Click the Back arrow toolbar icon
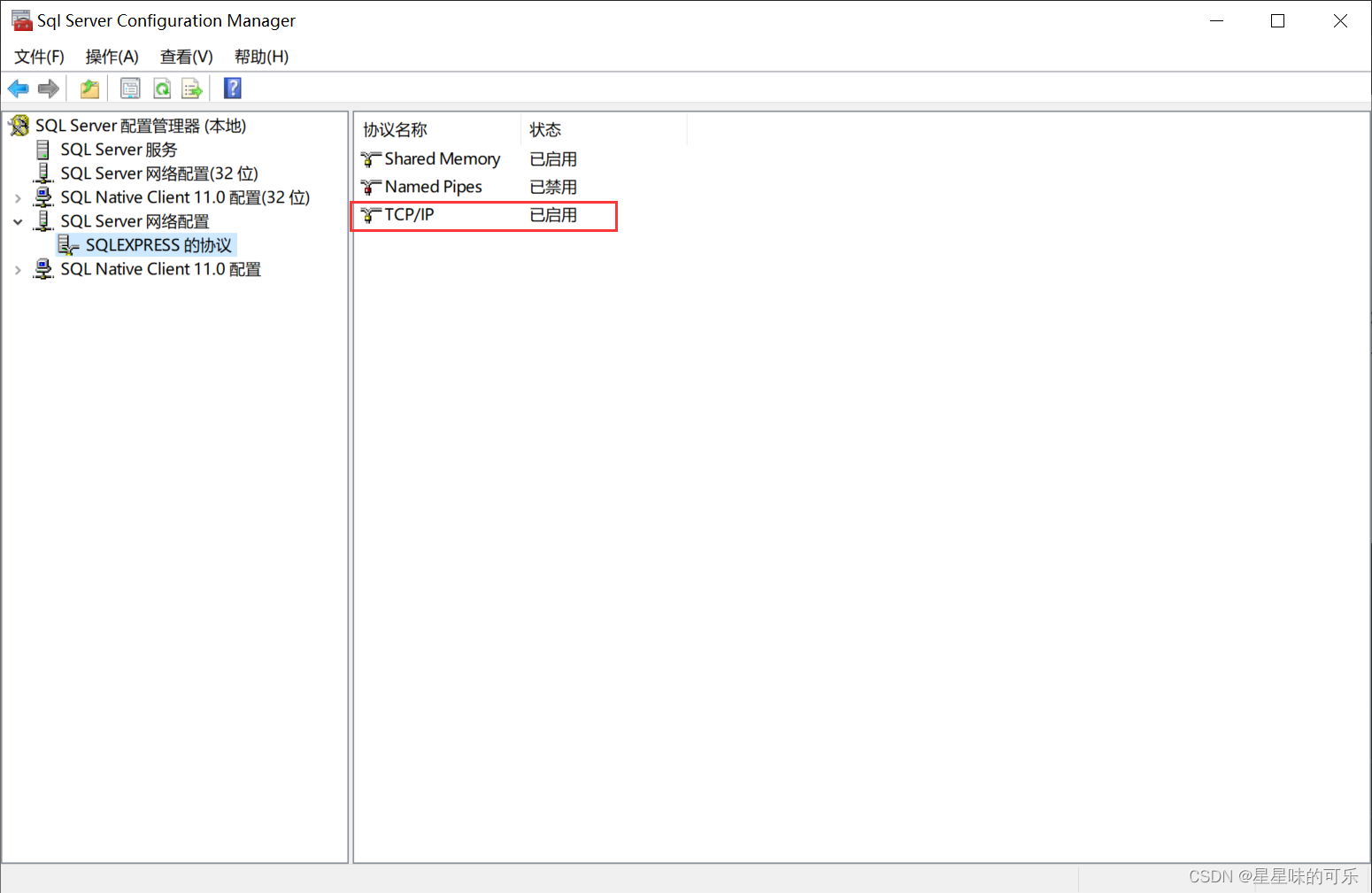 (18, 89)
